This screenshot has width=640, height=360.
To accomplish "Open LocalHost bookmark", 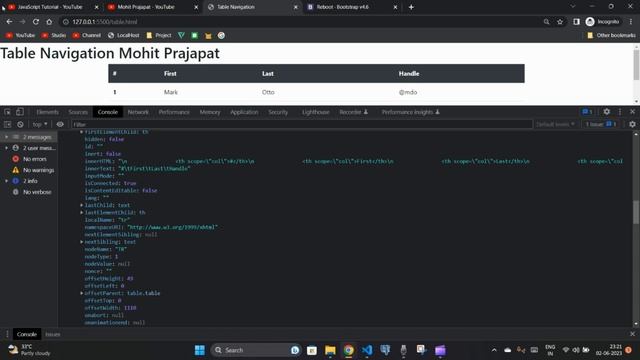I will [x=124, y=36].
